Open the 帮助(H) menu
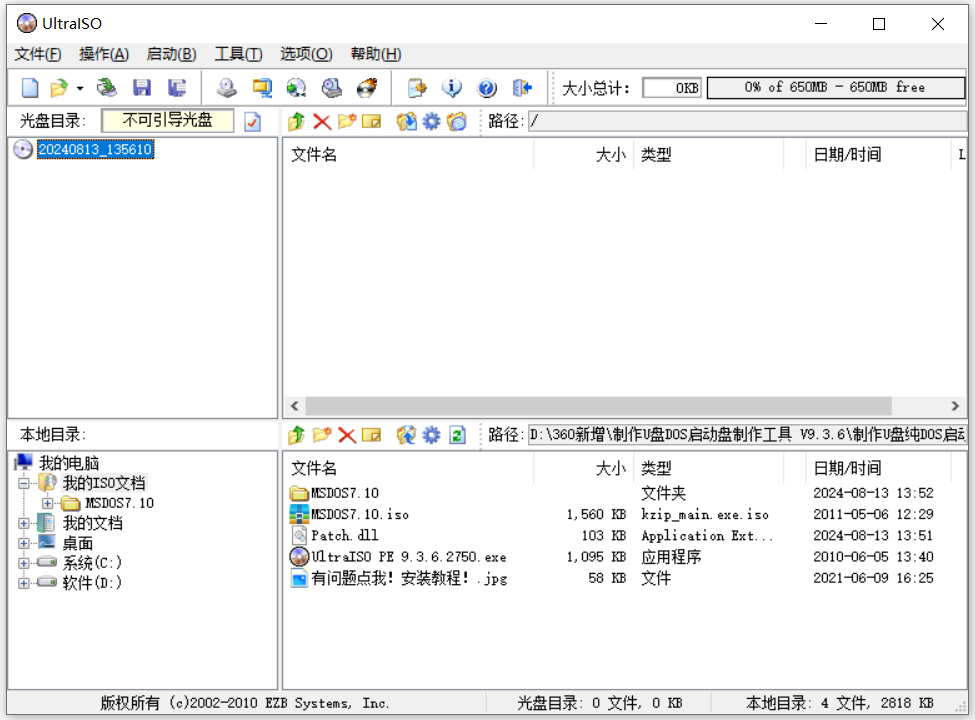The height and width of the screenshot is (720, 975). click(376, 54)
